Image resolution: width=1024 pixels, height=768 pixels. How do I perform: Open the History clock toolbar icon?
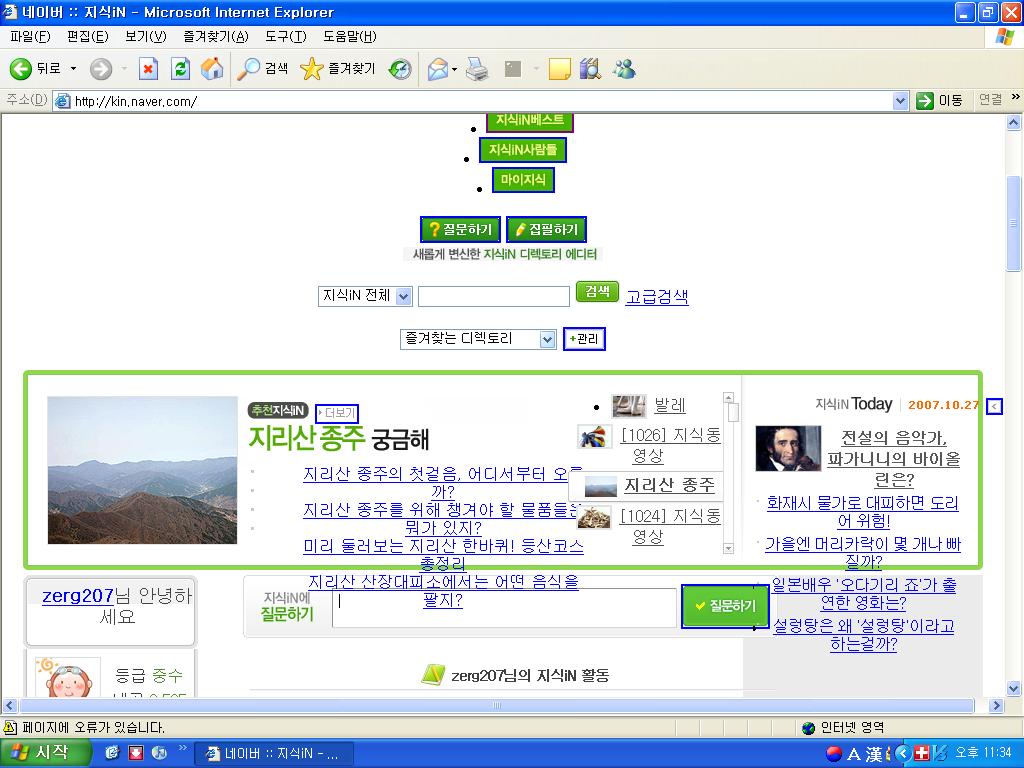coord(400,69)
